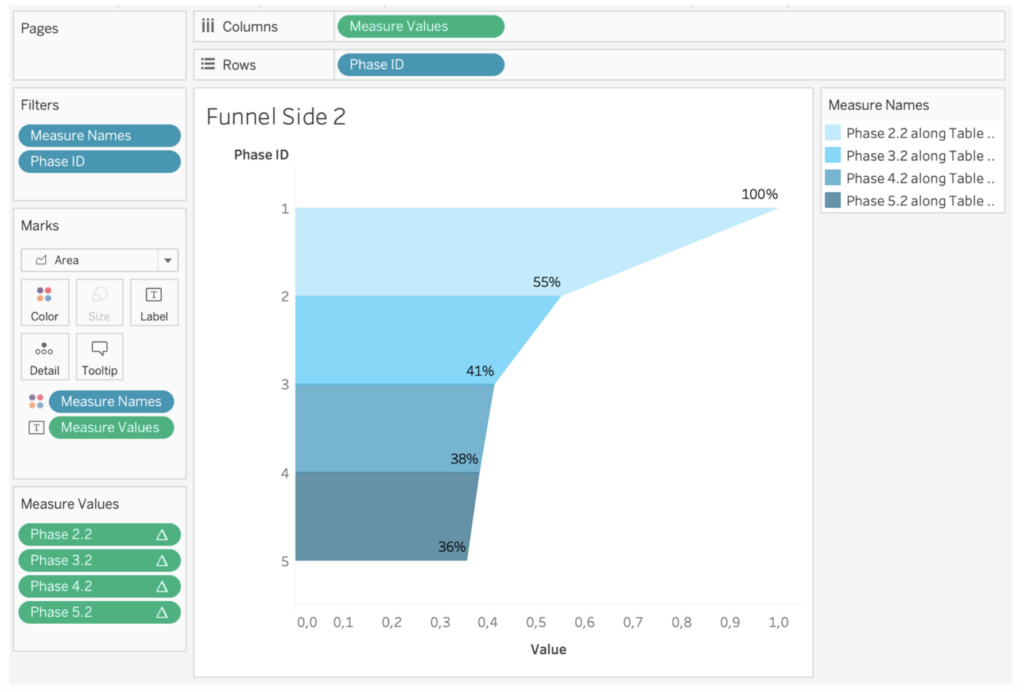The height and width of the screenshot is (692, 1024).
Task: Click the Tooltip button on the Marks card
Action: (99, 356)
